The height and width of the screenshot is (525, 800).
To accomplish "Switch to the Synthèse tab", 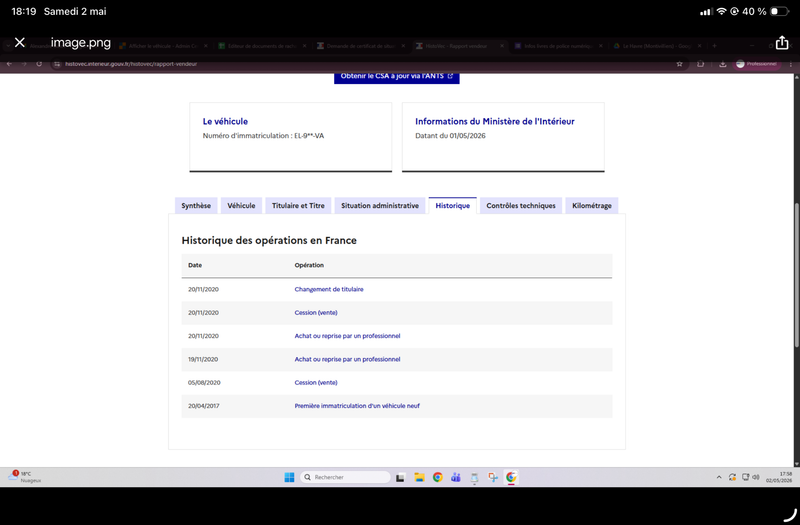I will point(196,206).
